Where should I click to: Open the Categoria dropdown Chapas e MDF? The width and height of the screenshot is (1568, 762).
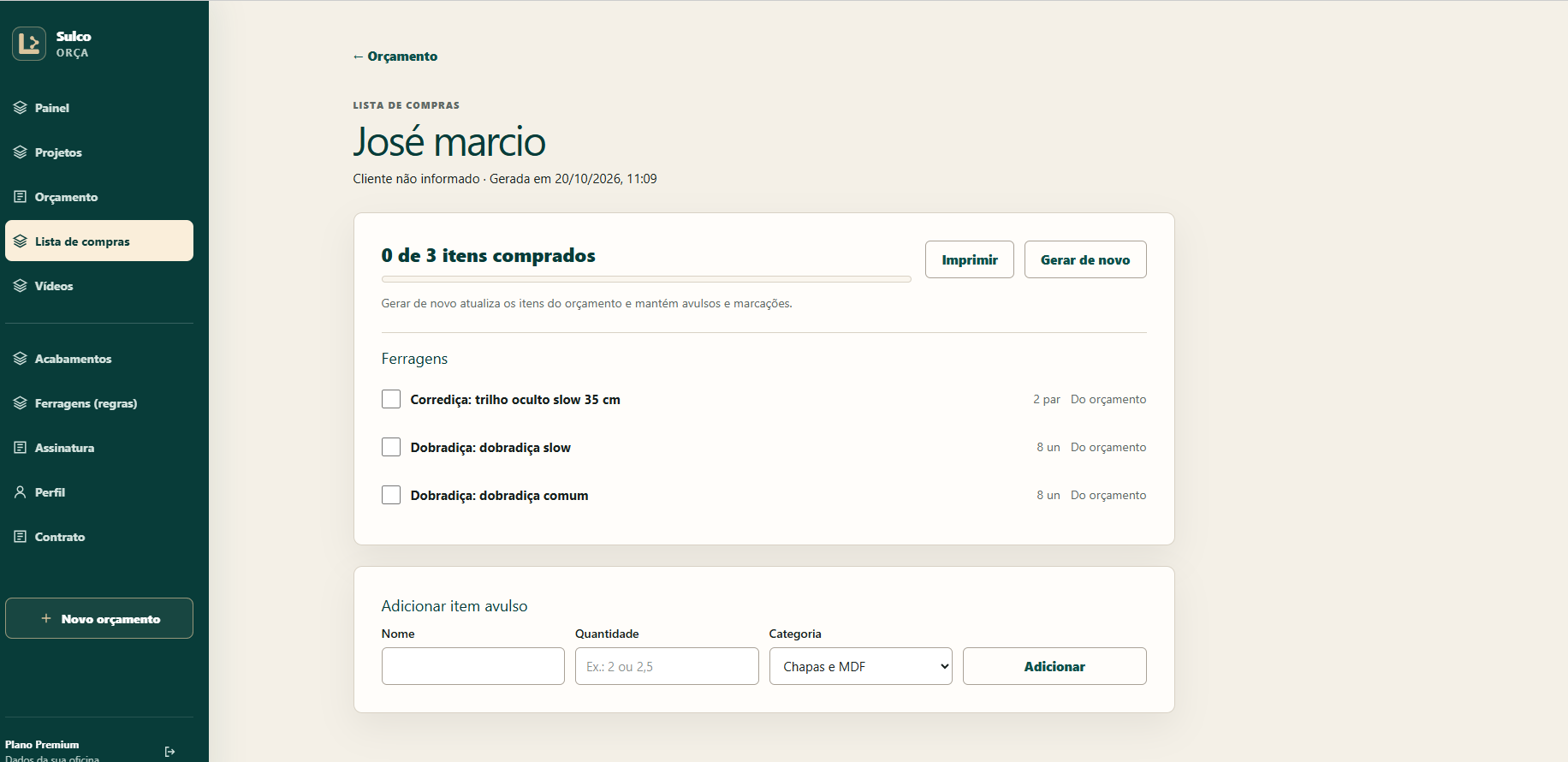(x=860, y=666)
